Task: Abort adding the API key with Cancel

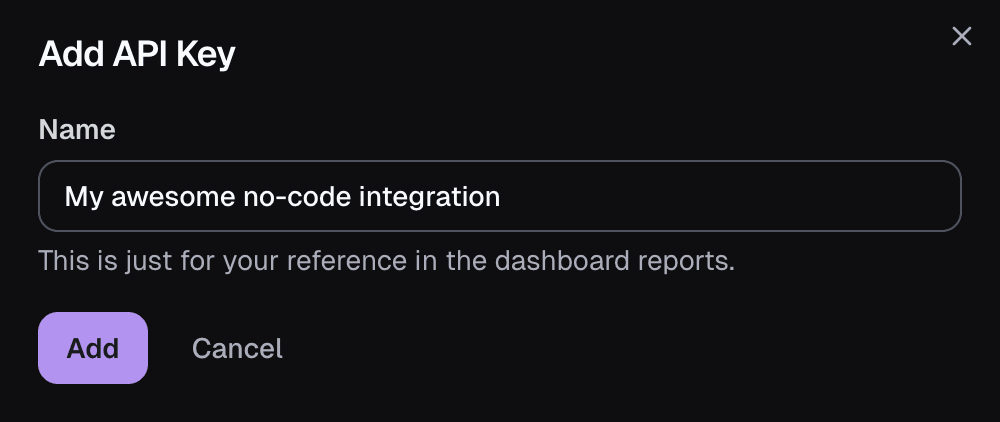Action: coord(237,348)
